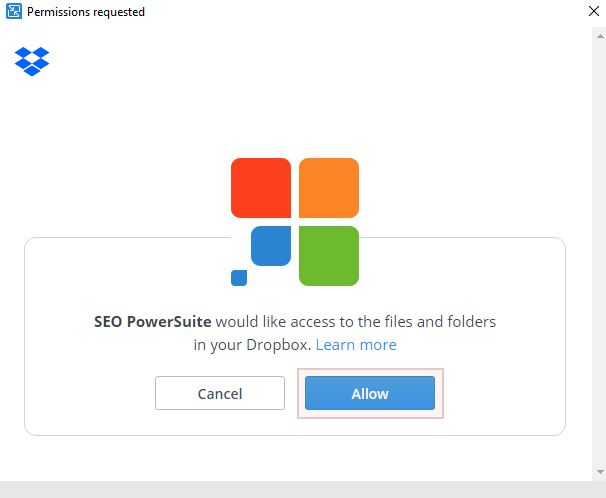Click the green square of SEO PowerSuite logo
The image size is (606, 498).
[x=329, y=256]
